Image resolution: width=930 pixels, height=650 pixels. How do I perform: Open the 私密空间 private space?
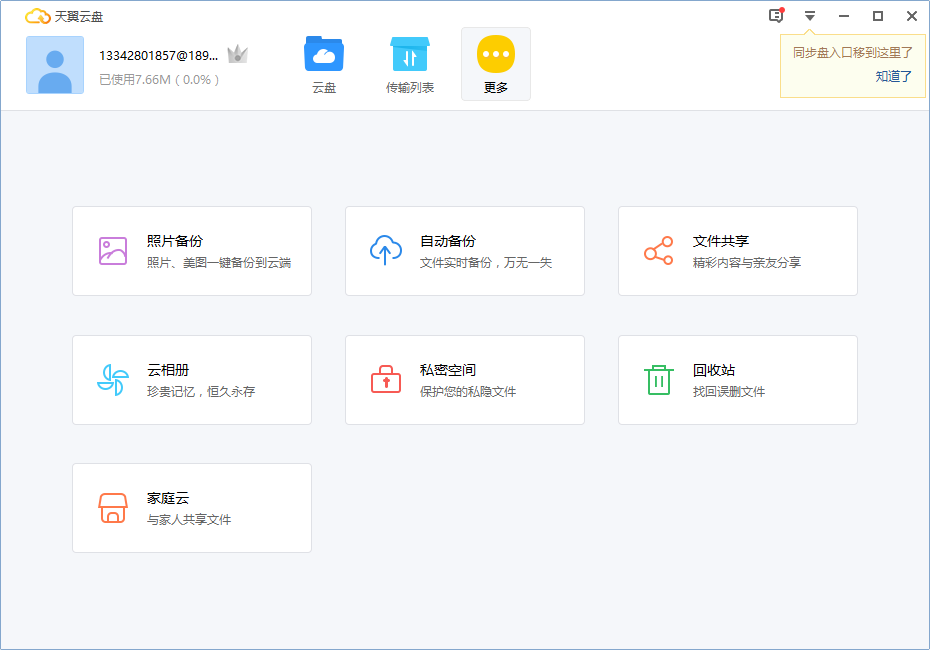coord(464,380)
